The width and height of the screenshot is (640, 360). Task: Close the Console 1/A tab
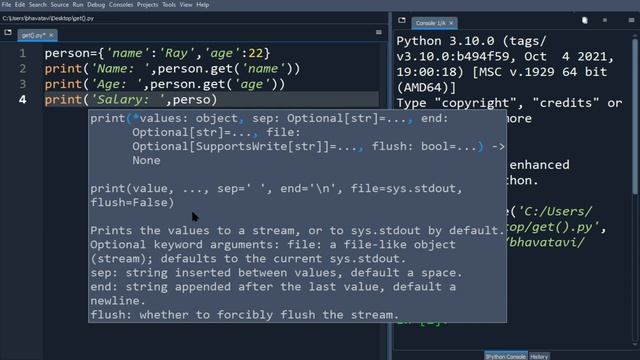click(x=451, y=23)
